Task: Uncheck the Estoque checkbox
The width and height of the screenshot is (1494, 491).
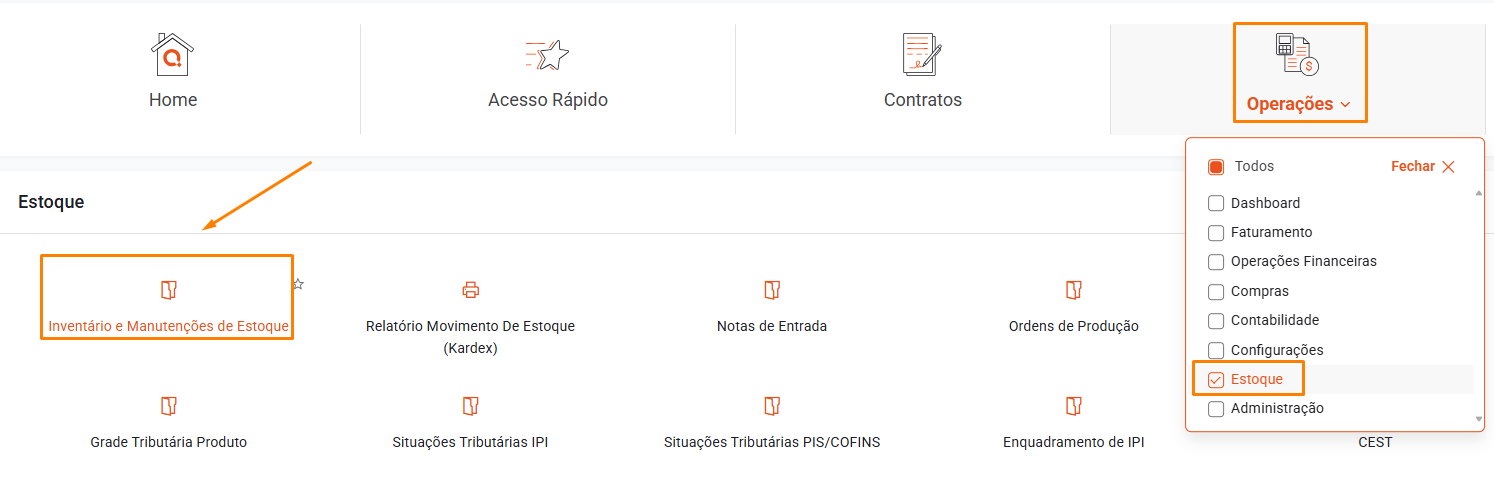Action: tap(1216, 380)
